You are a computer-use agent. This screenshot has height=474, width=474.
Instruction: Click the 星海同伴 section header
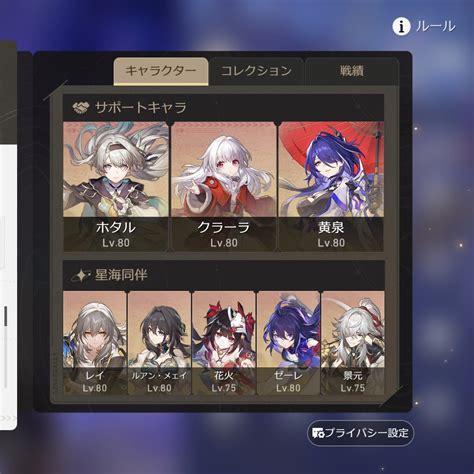click(223, 275)
